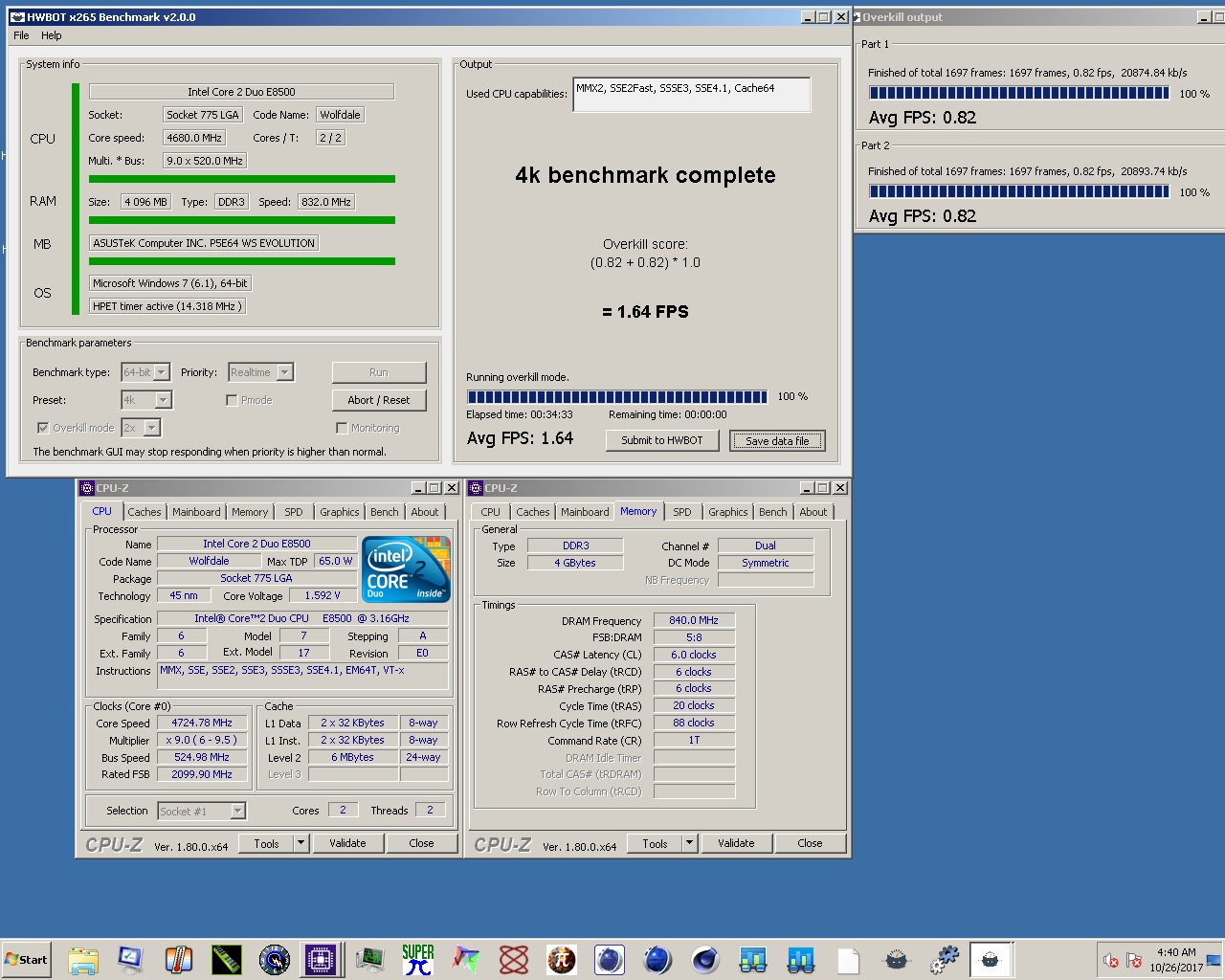Image resolution: width=1225 pixels, height=980 pixels.
Task: Click left CPU-Z window title icon
Action: point(87,487)
